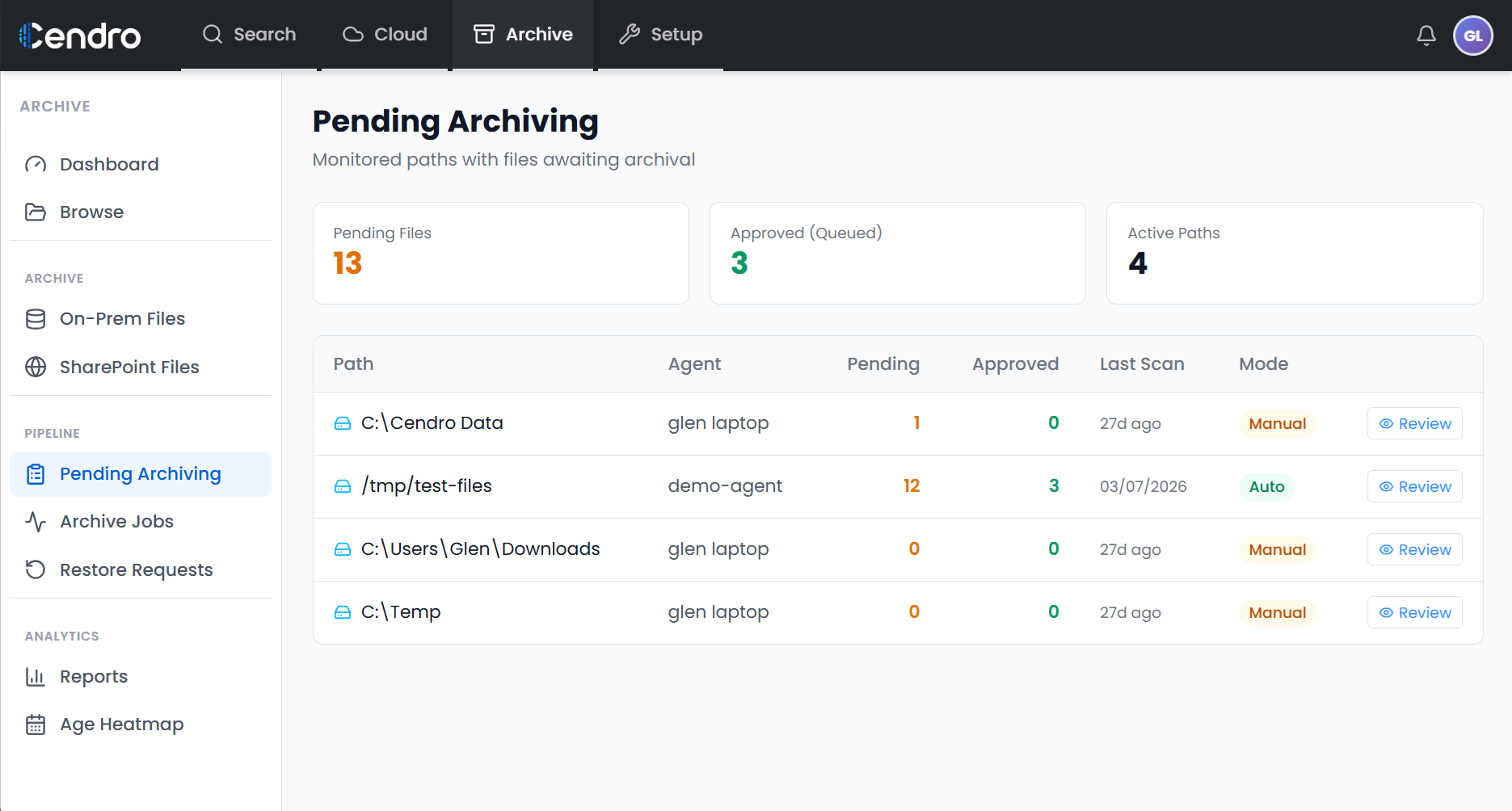The image size is (1512, 811).
Task: Click the Dashboard gauge icon
Action: tap(36, 165)
